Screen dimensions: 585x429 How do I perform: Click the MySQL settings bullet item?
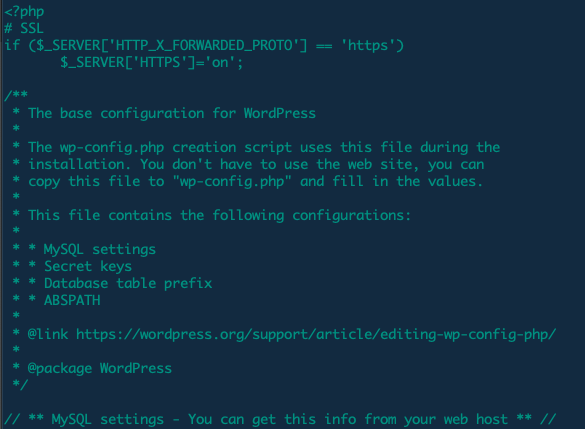[x=100, y=250]
